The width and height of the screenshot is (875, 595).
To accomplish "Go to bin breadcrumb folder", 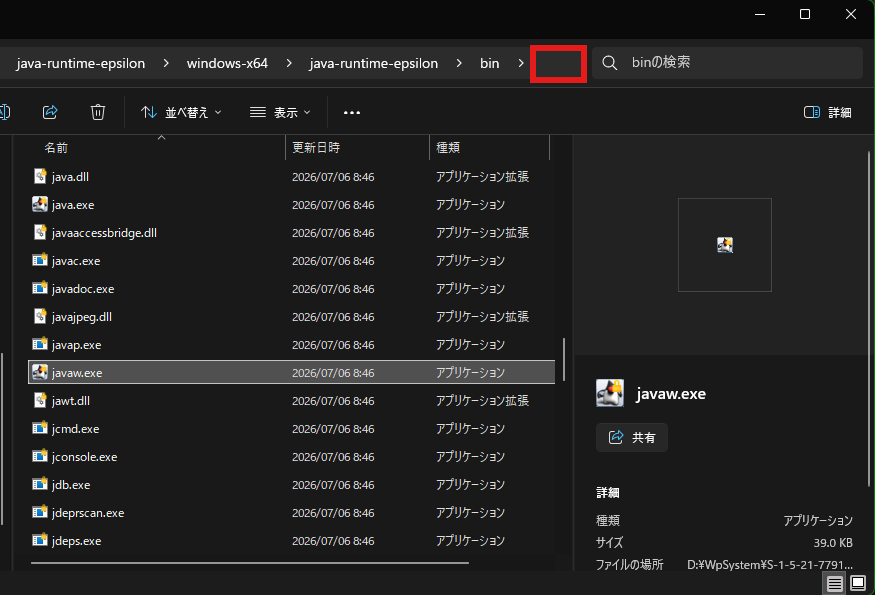I will [489, 63].
